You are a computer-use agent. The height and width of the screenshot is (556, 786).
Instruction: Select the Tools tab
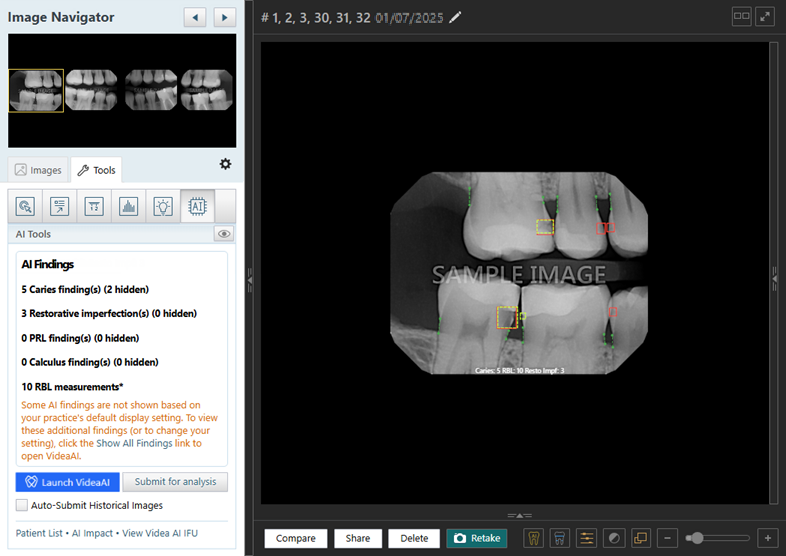[x=95, y=170]
